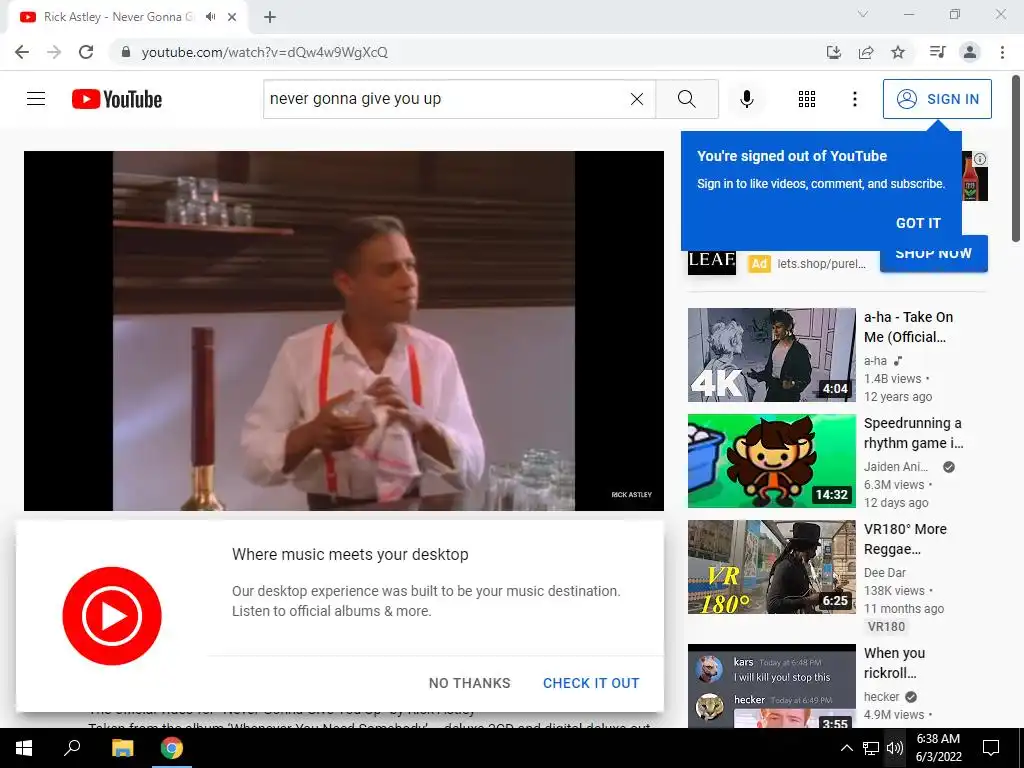Click the video player area
Image resolution: width=1024 pixels, height=768 pixels.
(344, 330)
